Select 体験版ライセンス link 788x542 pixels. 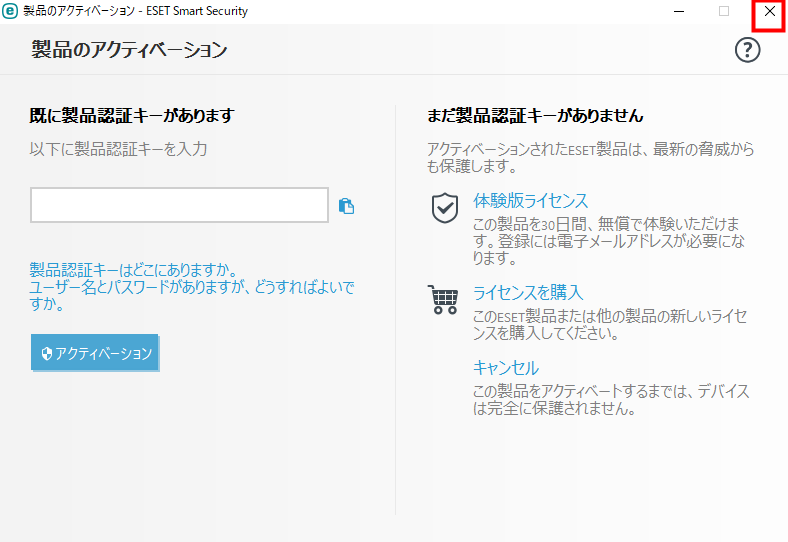(x=530, y=201)
